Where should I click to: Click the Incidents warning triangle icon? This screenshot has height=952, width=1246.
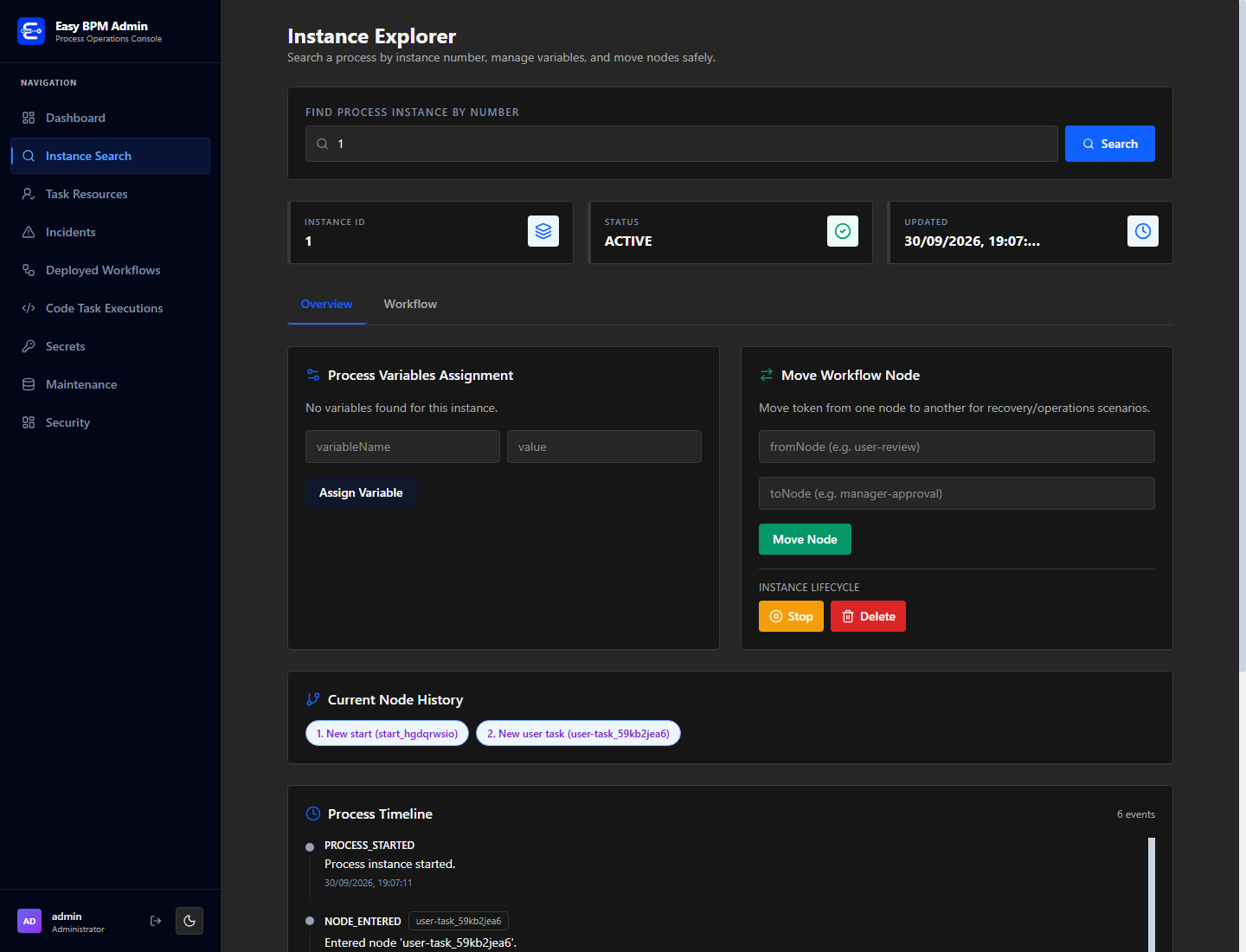tap(29, 232)
